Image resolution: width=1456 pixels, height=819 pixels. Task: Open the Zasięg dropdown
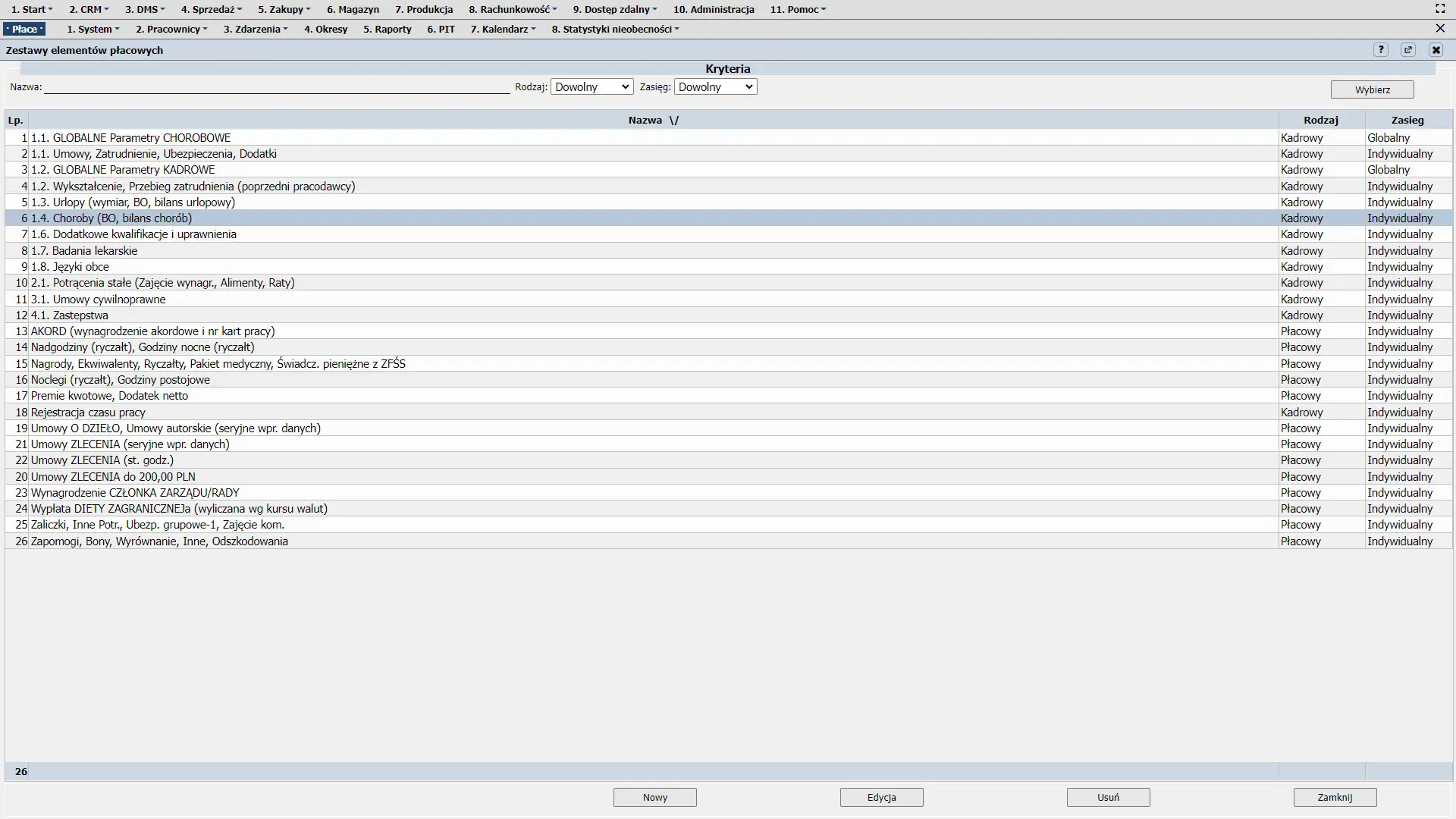tap(715, 87)
